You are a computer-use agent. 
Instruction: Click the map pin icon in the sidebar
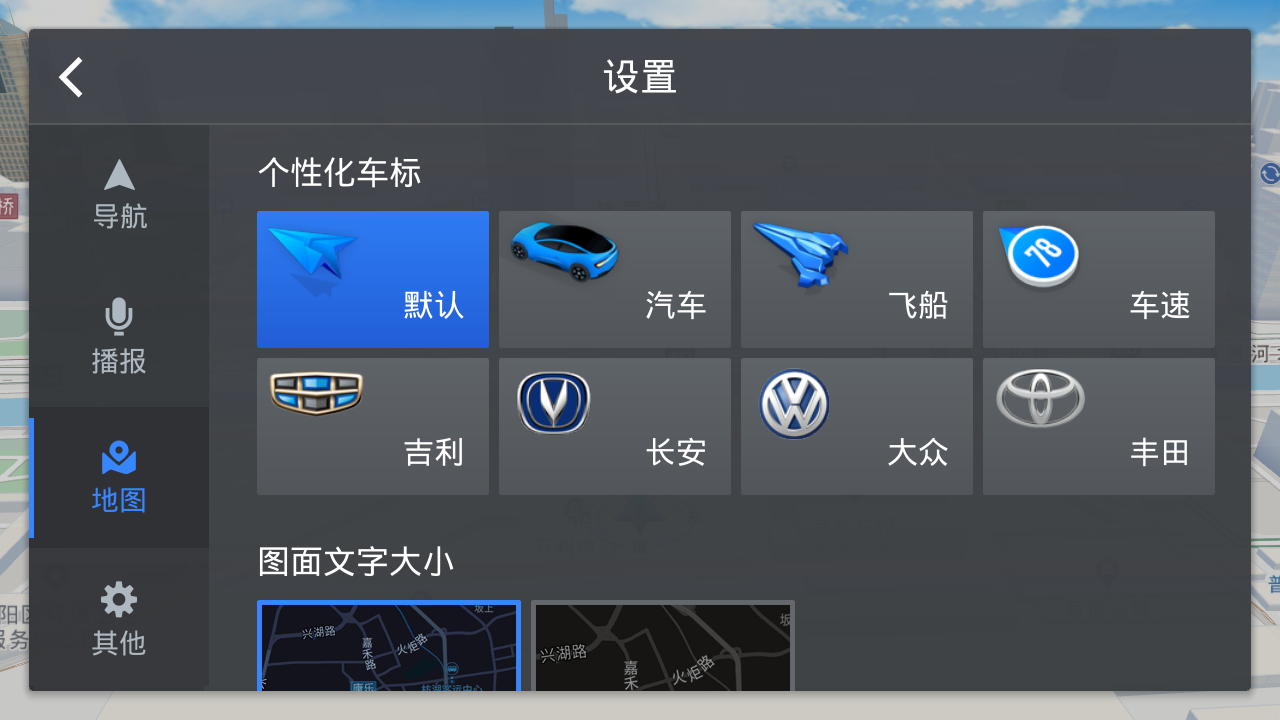tap(119, 458)
